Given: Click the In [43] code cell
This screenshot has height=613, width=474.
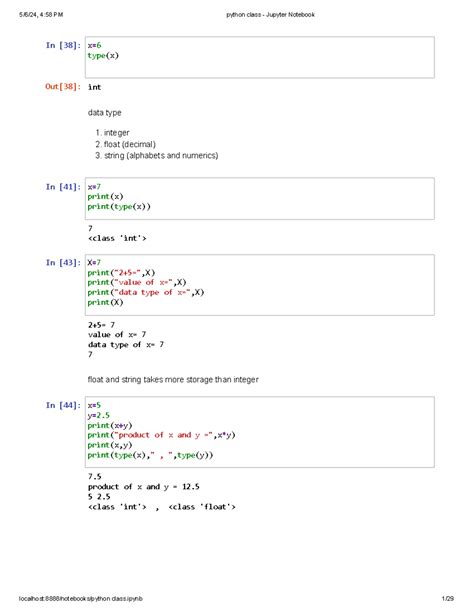Looking at the screenshot, I should pos(260,285).
